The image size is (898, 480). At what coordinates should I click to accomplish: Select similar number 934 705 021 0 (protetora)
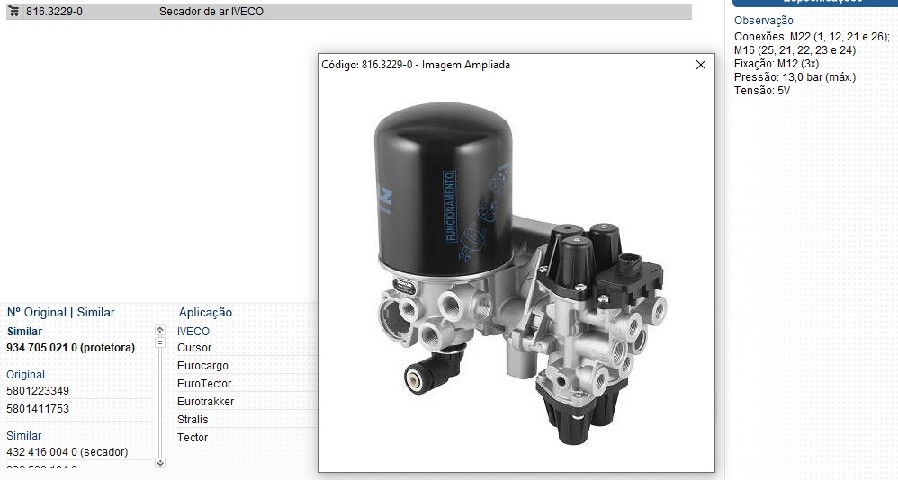70,347
